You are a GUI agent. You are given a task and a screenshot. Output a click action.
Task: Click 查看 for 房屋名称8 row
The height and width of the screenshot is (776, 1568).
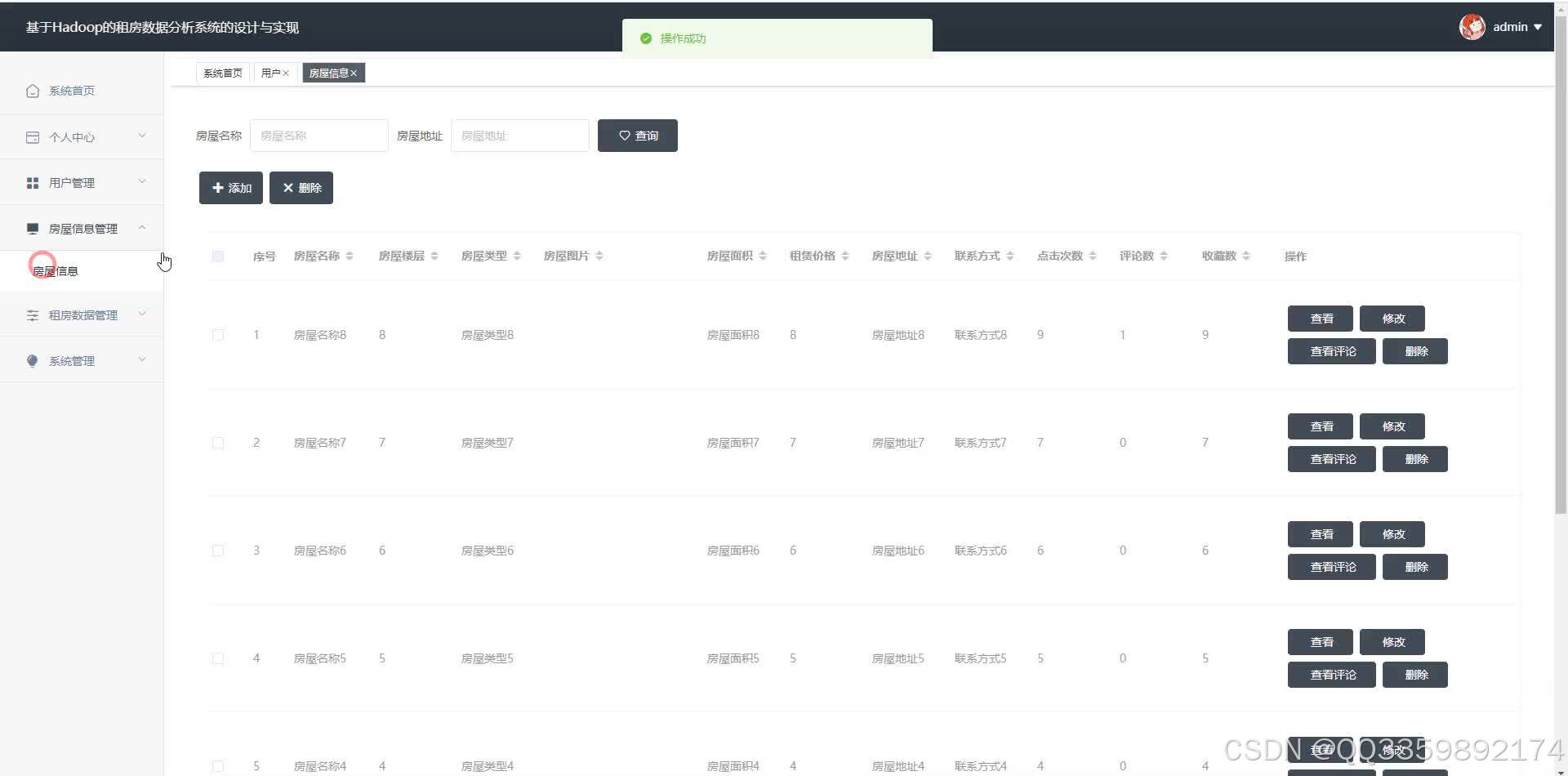pyautogui.click(x=1321, y=319)
